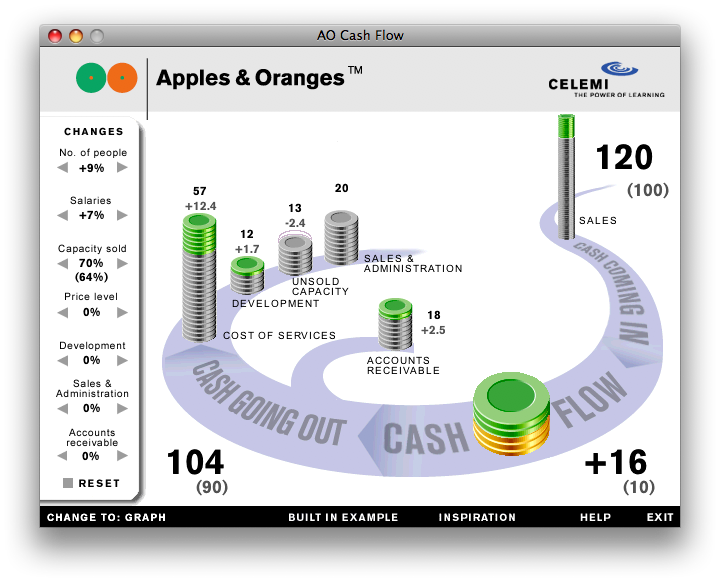
Task: Select the Accounts Receivable coin stack
Action: 395,324
